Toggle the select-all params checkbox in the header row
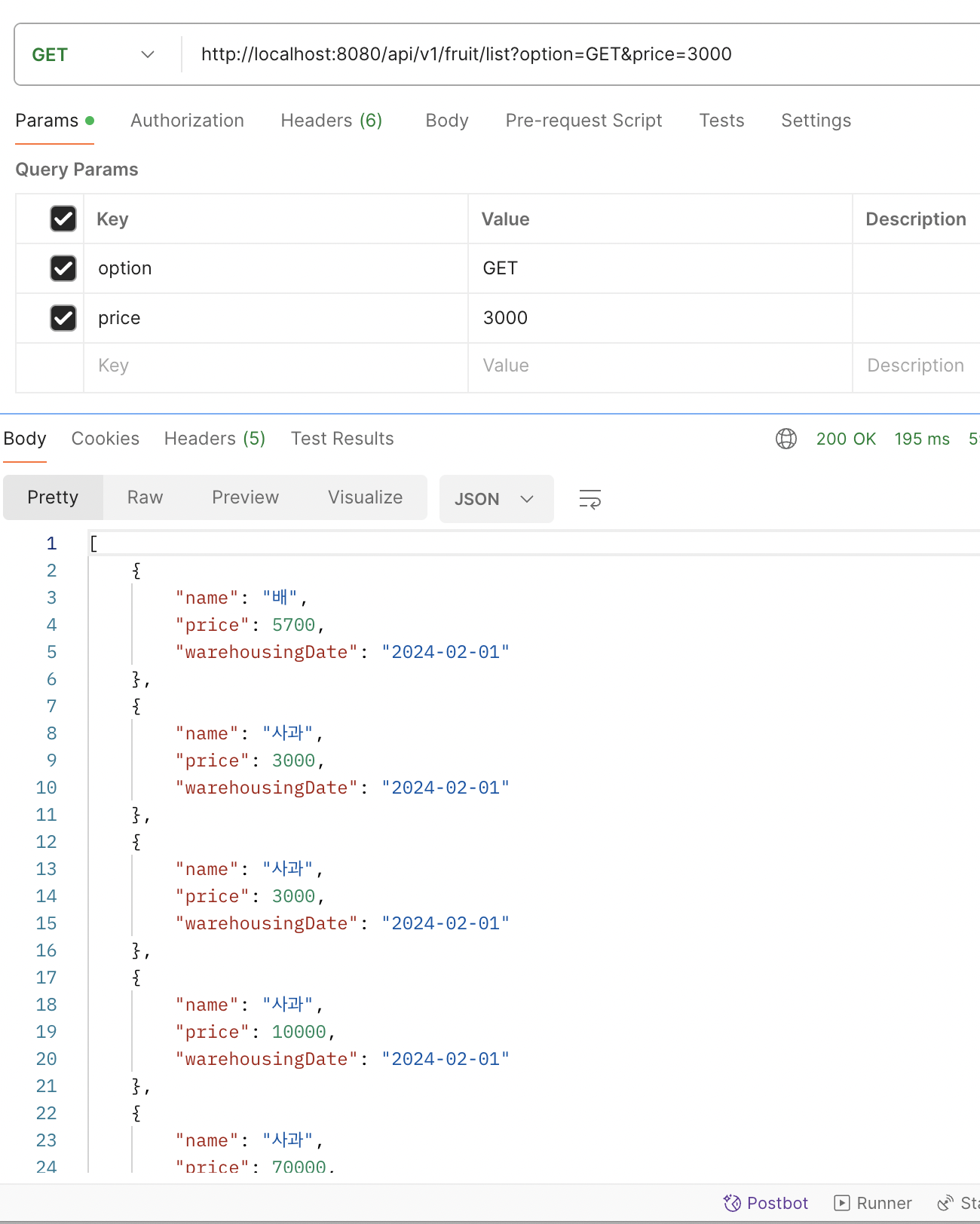The height and width of the screenshot is (1224, 980). pos(63,219)
